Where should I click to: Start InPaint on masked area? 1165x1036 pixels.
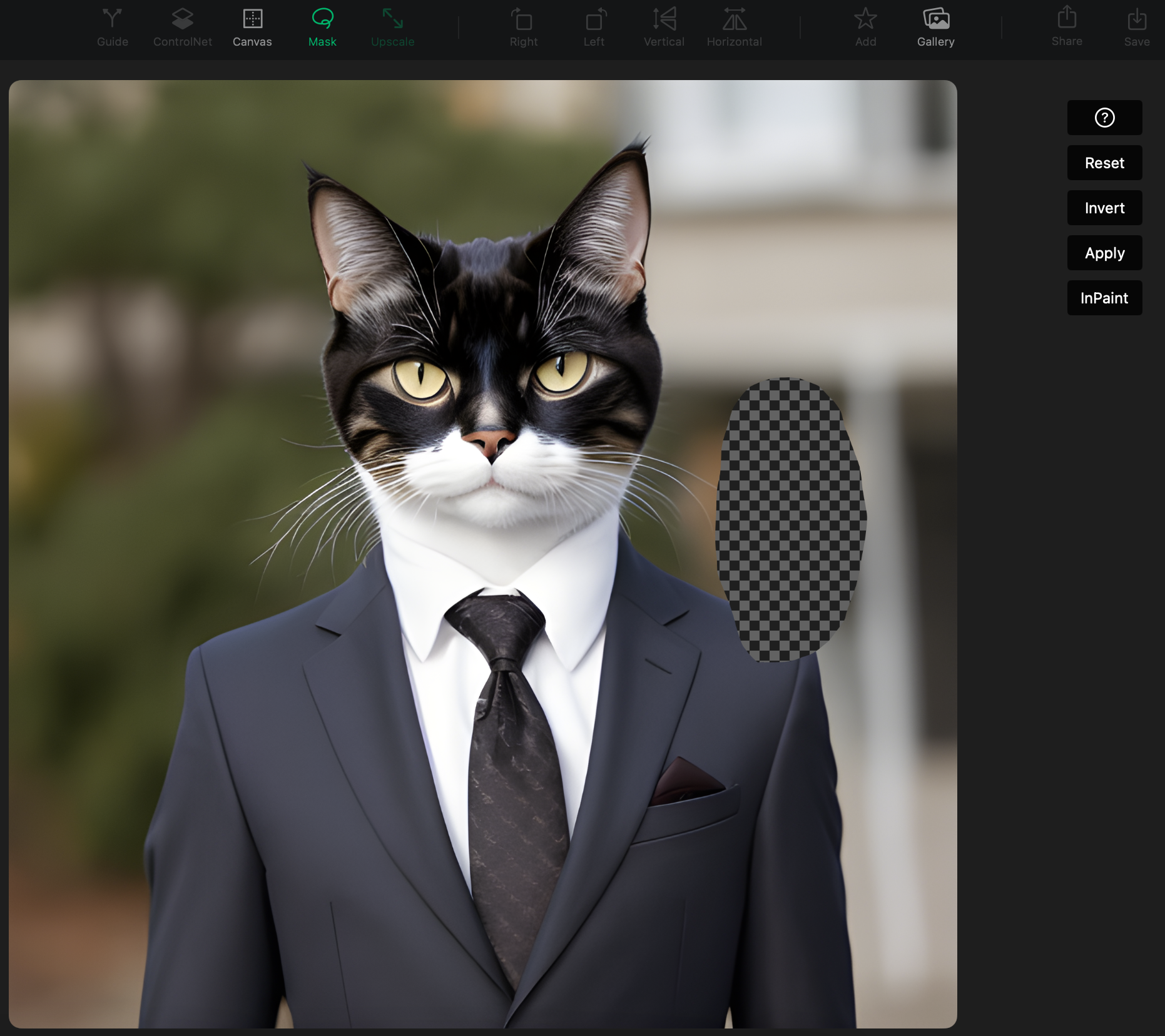coord(1104,298)
